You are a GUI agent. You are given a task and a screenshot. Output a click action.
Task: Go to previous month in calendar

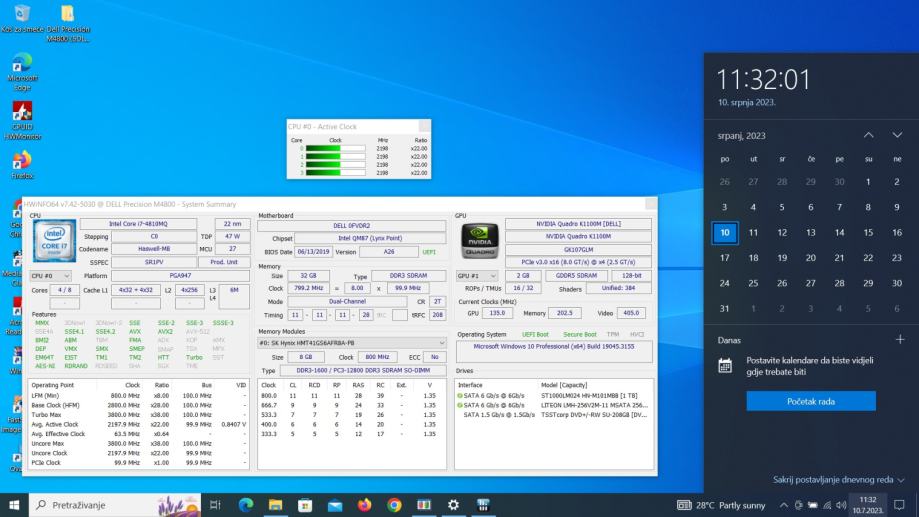tap(868, 135)
